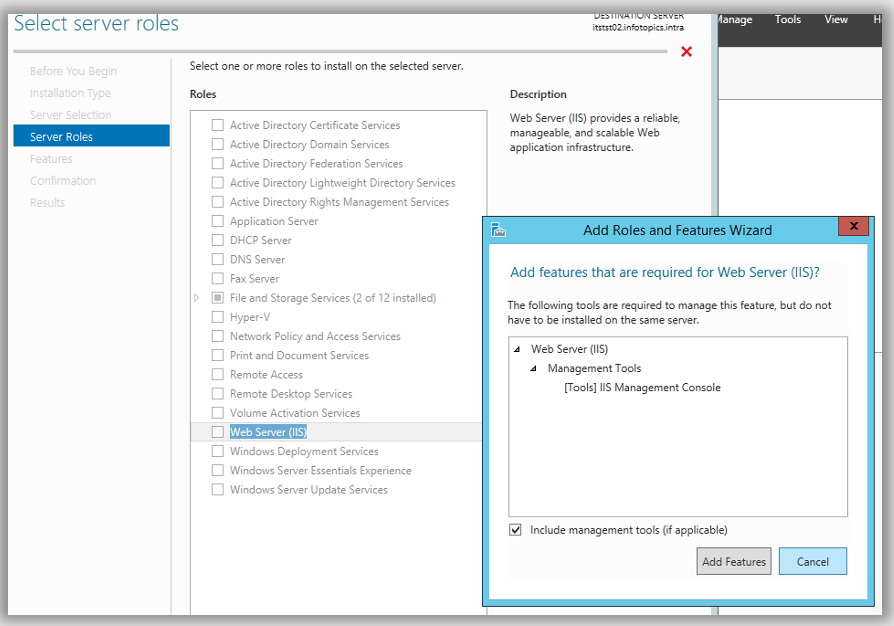Check the Hyper-V role checkbox
894x626 pixels.
coord(217,317)
